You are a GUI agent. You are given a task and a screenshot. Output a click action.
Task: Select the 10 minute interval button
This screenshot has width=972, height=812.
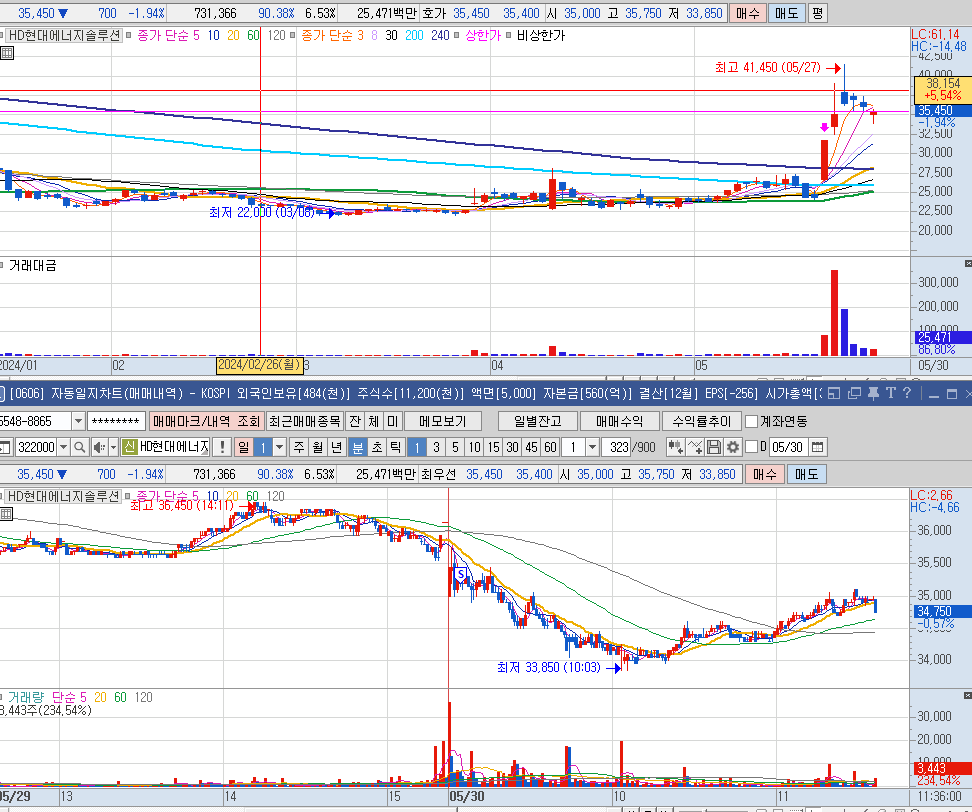[474, 447]
